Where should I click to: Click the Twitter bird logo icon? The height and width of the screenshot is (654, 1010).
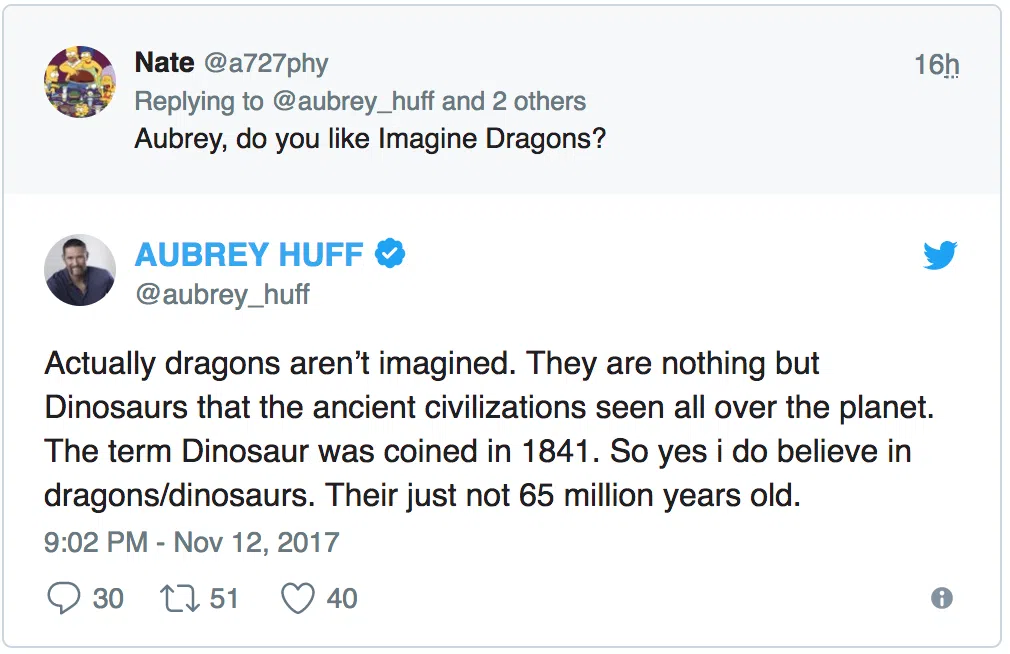(939, 256)
